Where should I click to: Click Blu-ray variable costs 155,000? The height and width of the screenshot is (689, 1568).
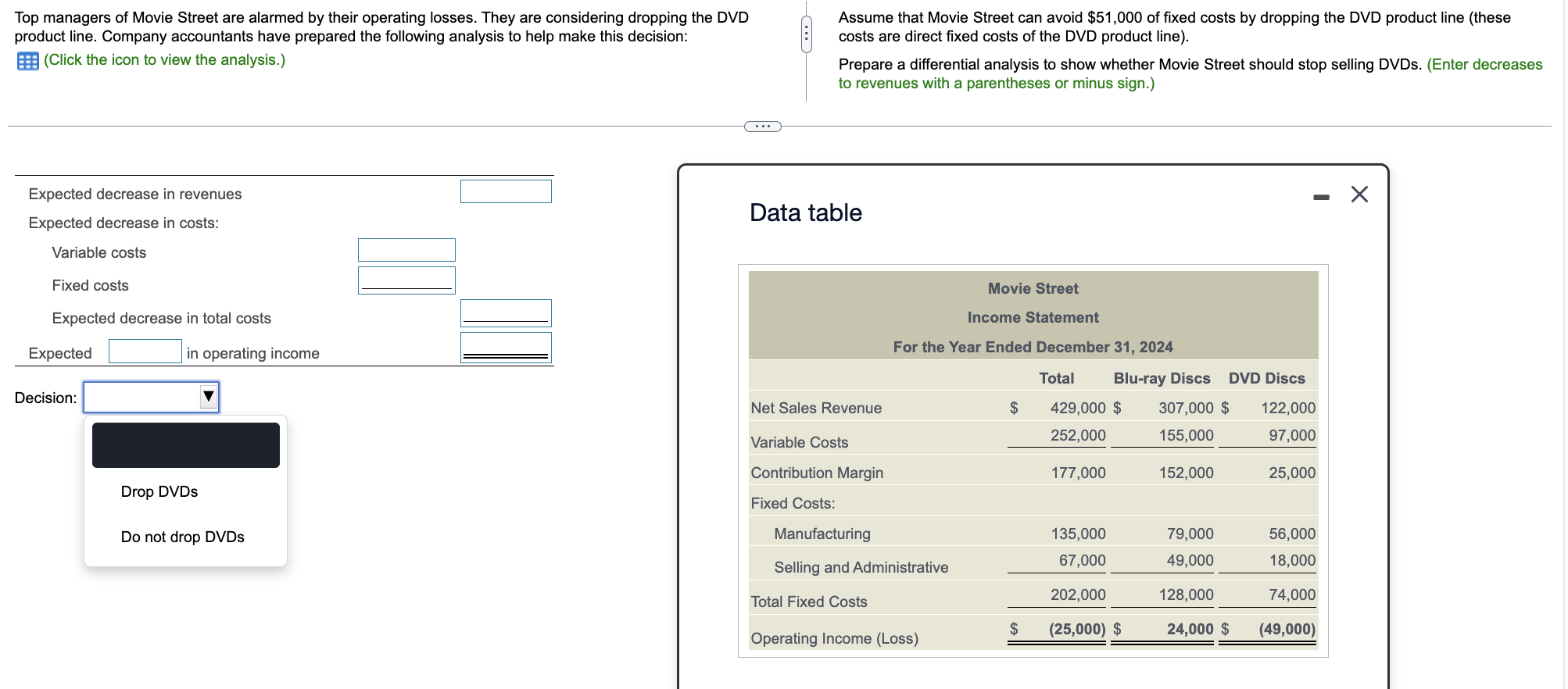point(1186,435)
